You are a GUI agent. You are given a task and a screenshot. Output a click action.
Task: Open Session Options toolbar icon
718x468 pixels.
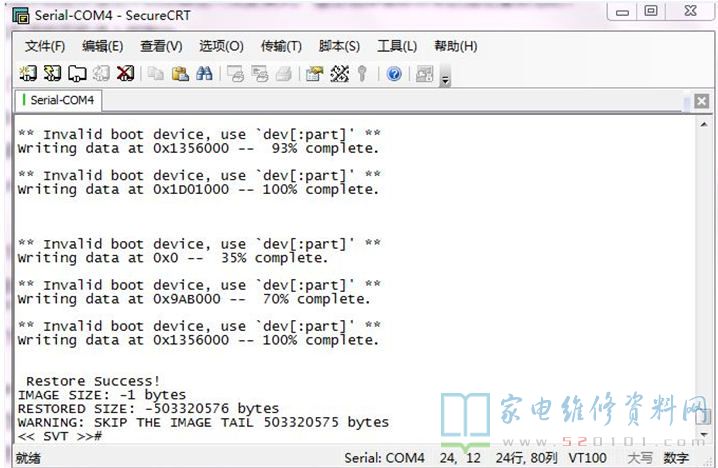click(314, 74)
